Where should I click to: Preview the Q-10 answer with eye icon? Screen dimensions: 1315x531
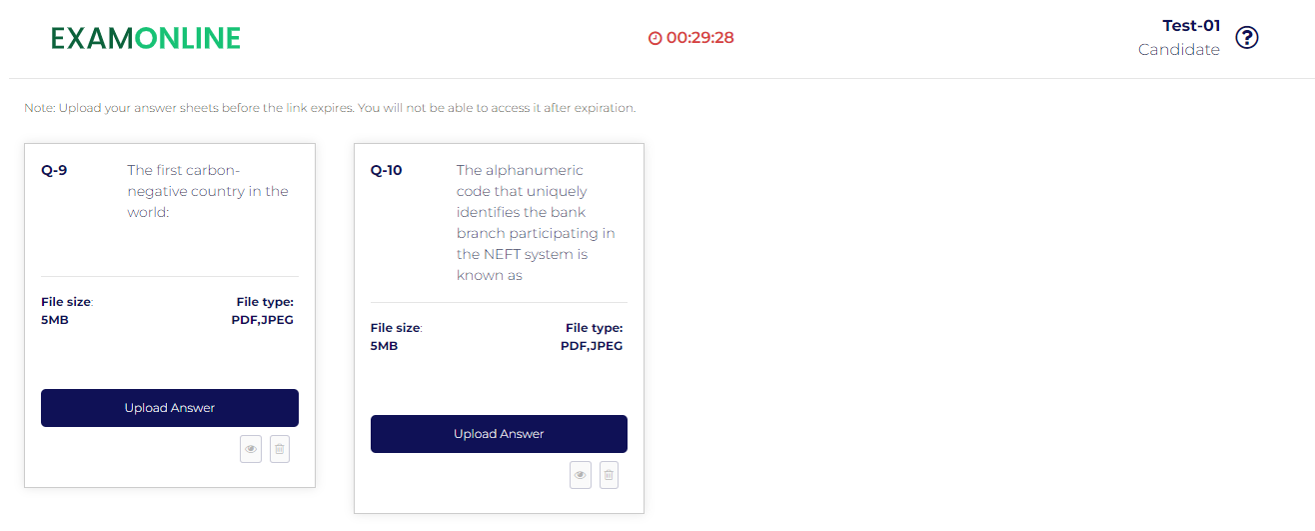click(580, 475)
